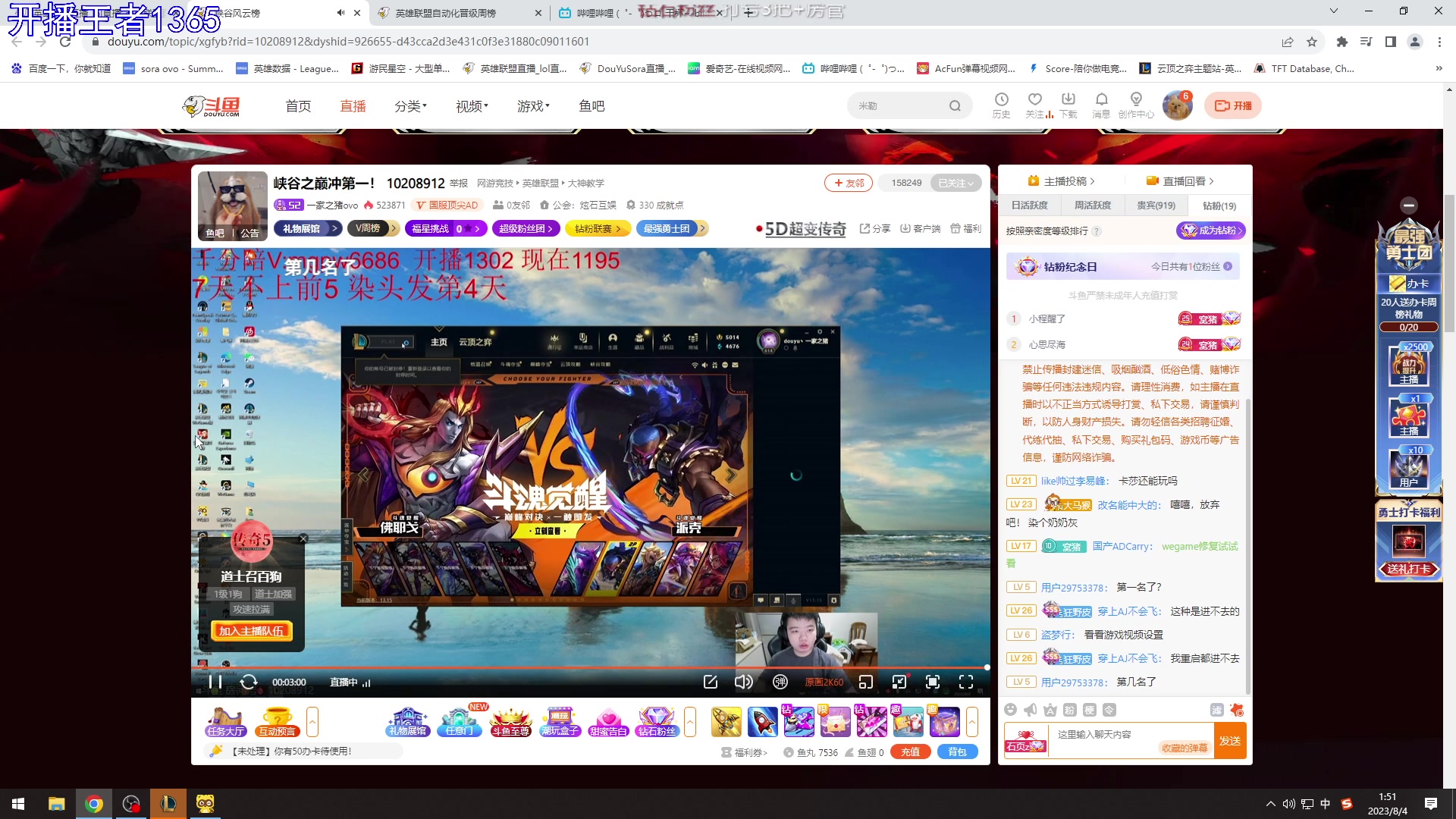The width and height of the screenshot is (1456, 819).
Task: Pause the live stream video
Action: tap(215, 682)
